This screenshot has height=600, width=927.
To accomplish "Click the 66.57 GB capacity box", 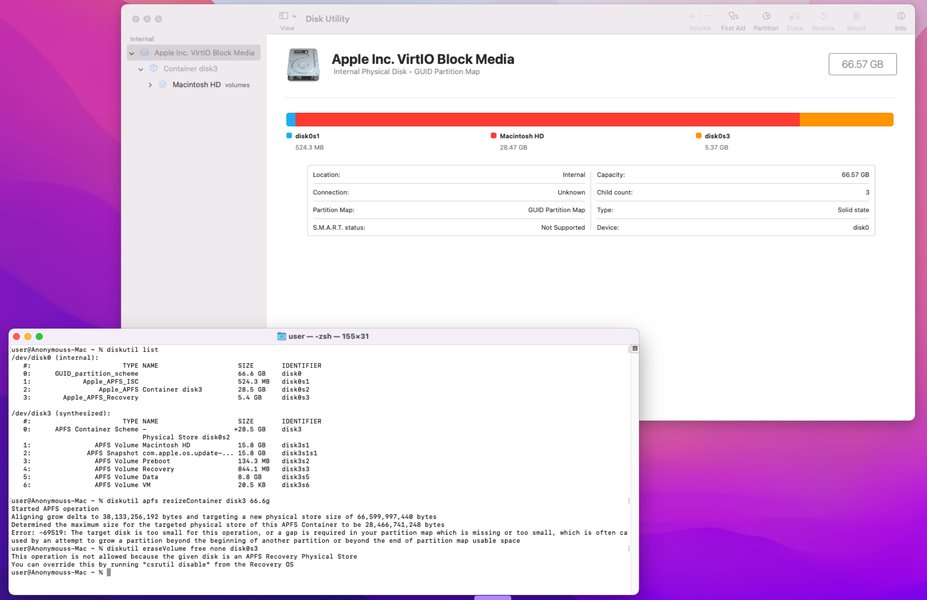I will click(862, 64).
